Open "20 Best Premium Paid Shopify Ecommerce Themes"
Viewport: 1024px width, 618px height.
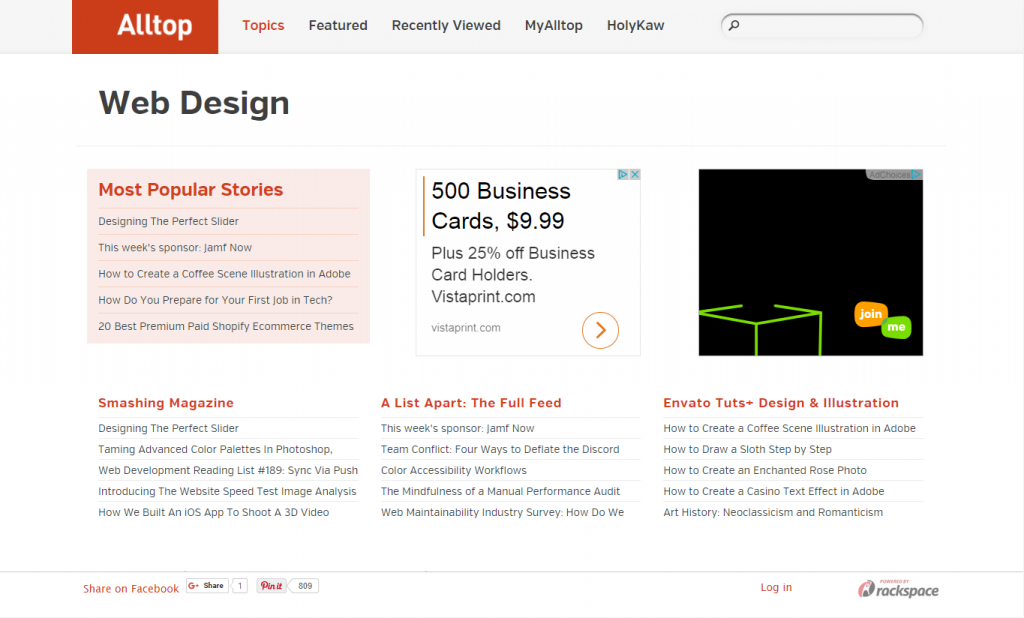(x=226, y=327)
